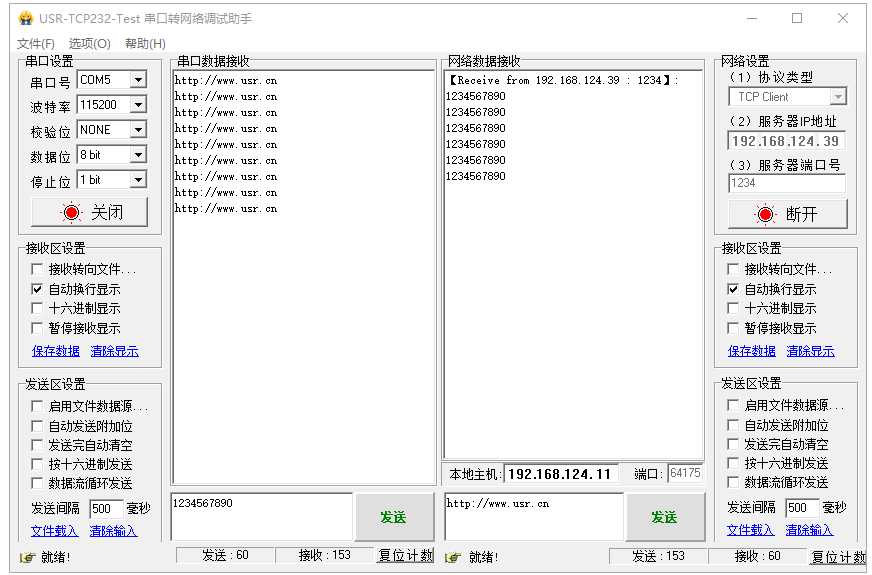
Task: Click the network 发送间隔 500 field
Action: [802, 507]
